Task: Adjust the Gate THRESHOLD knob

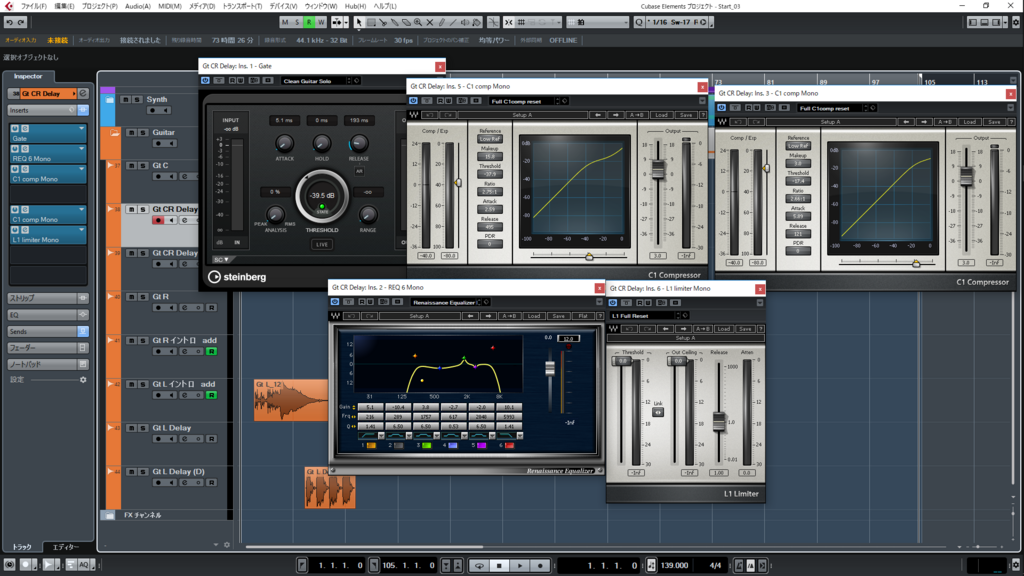Action: pyautogui.click(x=322, y=196)
